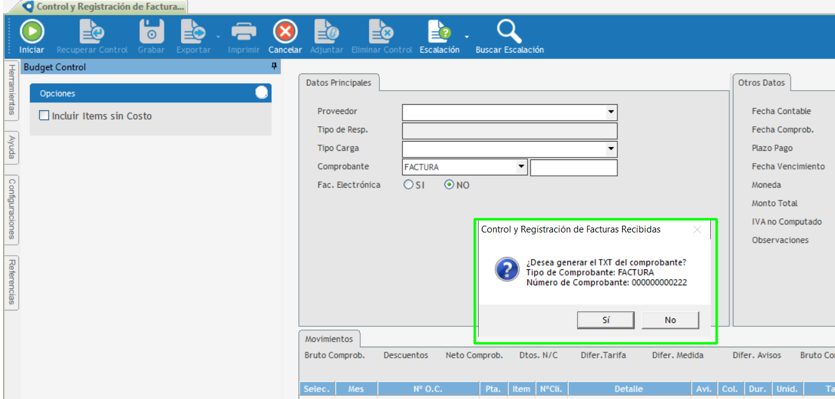This screenshot has width=835, height=399.
Task: Click the Fecha Vencimiento label
Action: (788, 167)
